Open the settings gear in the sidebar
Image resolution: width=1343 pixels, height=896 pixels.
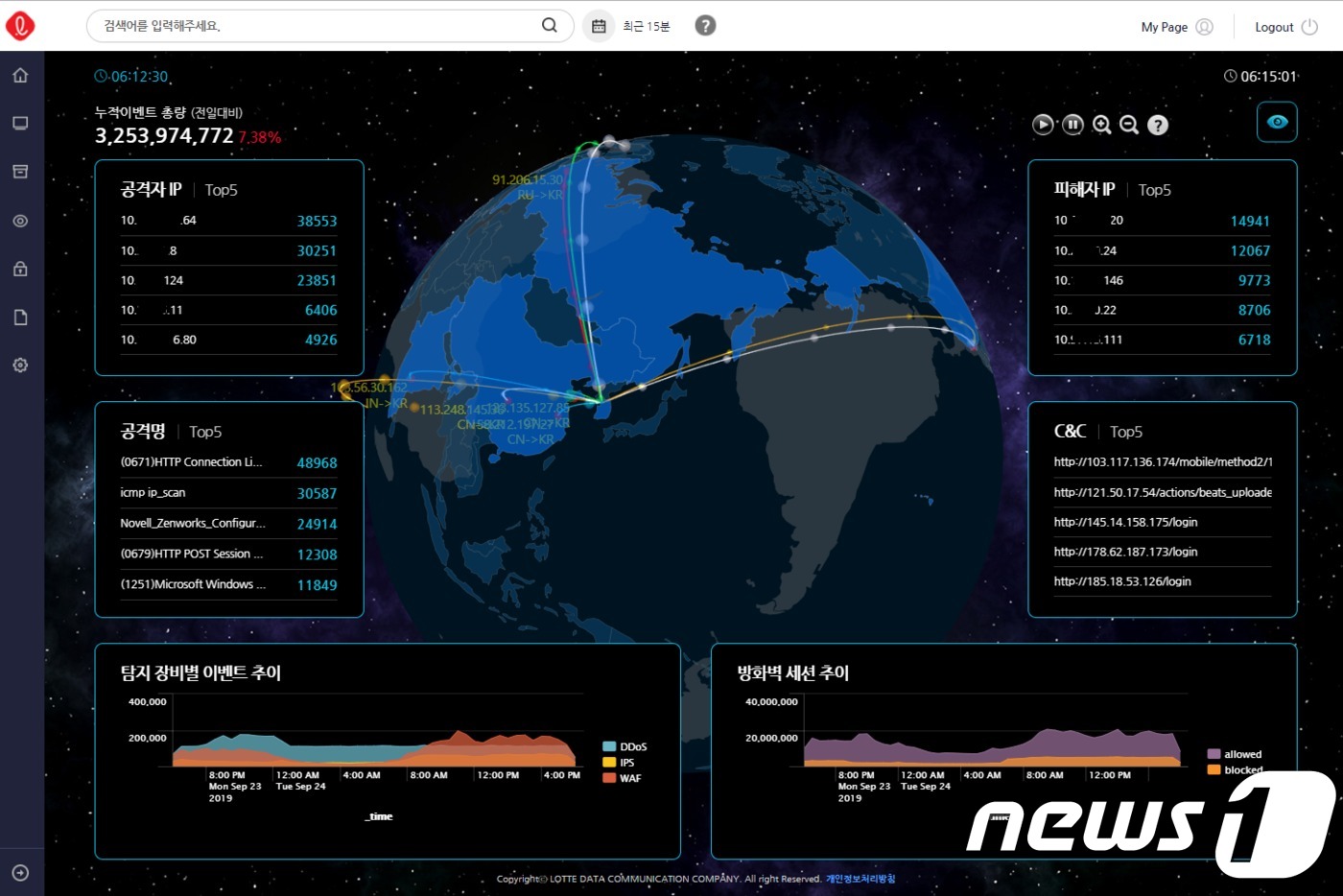click(x=20, y=365)
